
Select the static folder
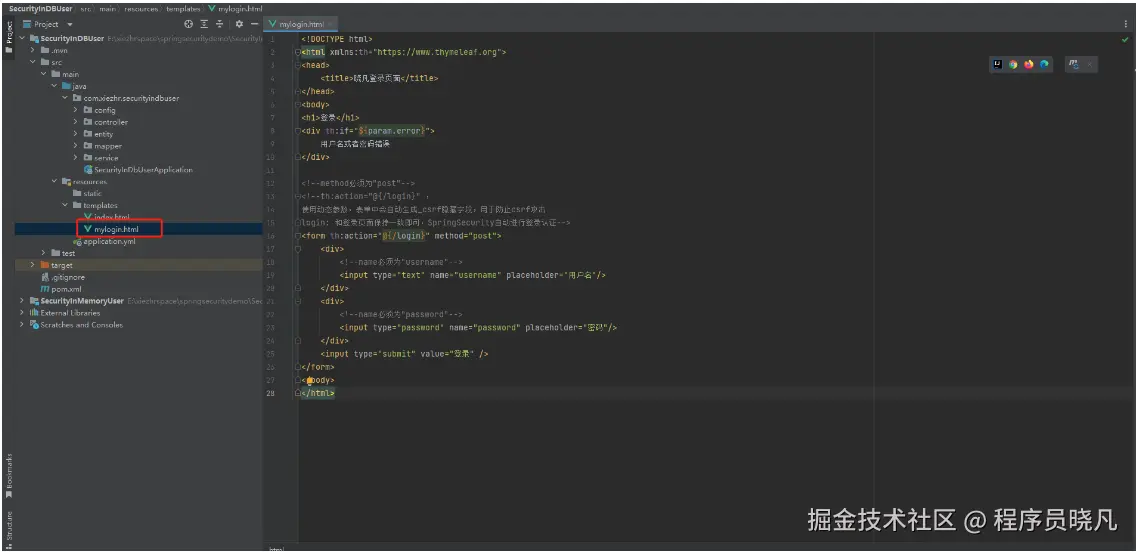click(x=88, y=193)
